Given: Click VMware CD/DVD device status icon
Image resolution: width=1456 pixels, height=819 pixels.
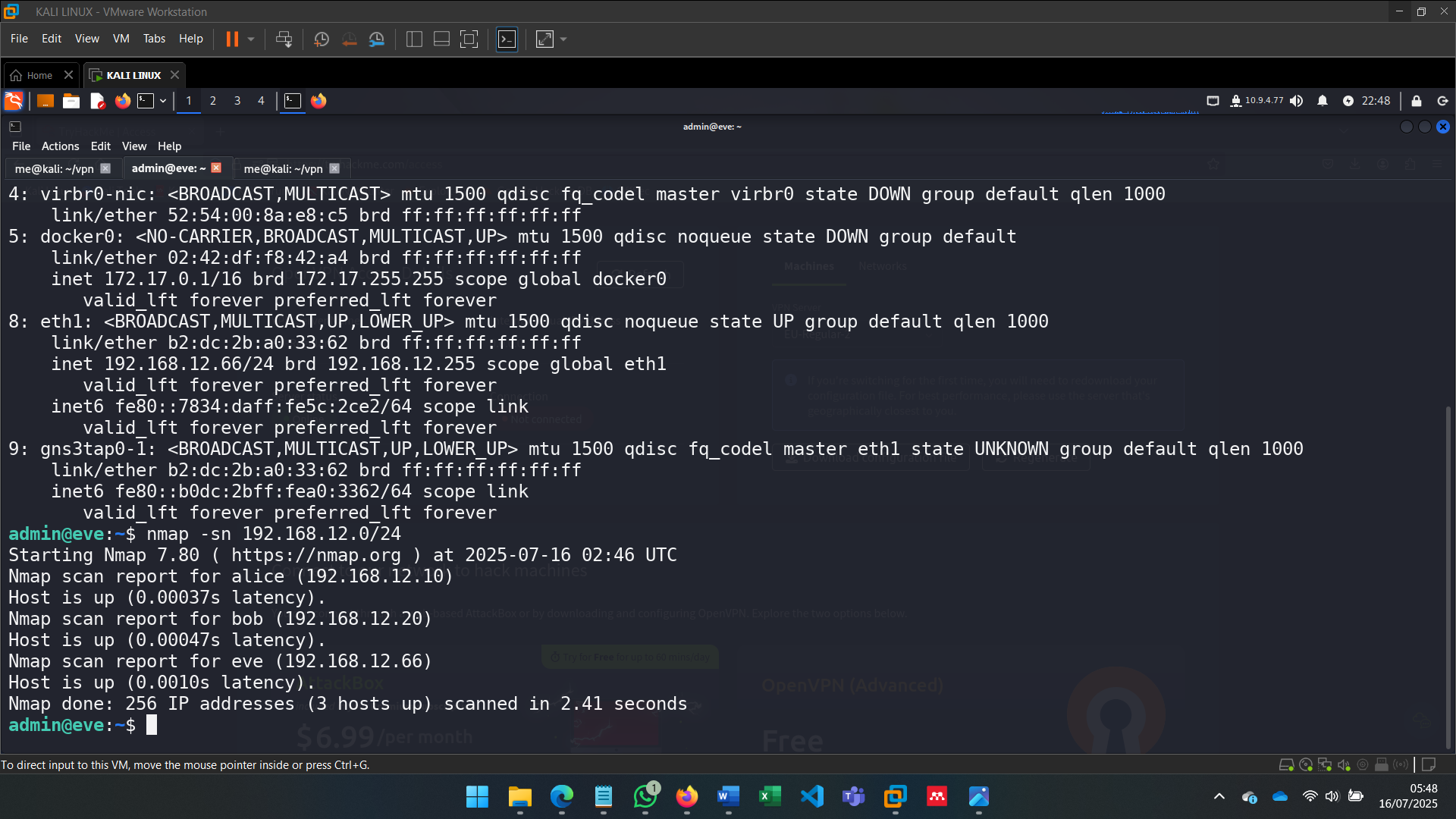Looking at the screenshot, I should click(x=1306, y=765).
